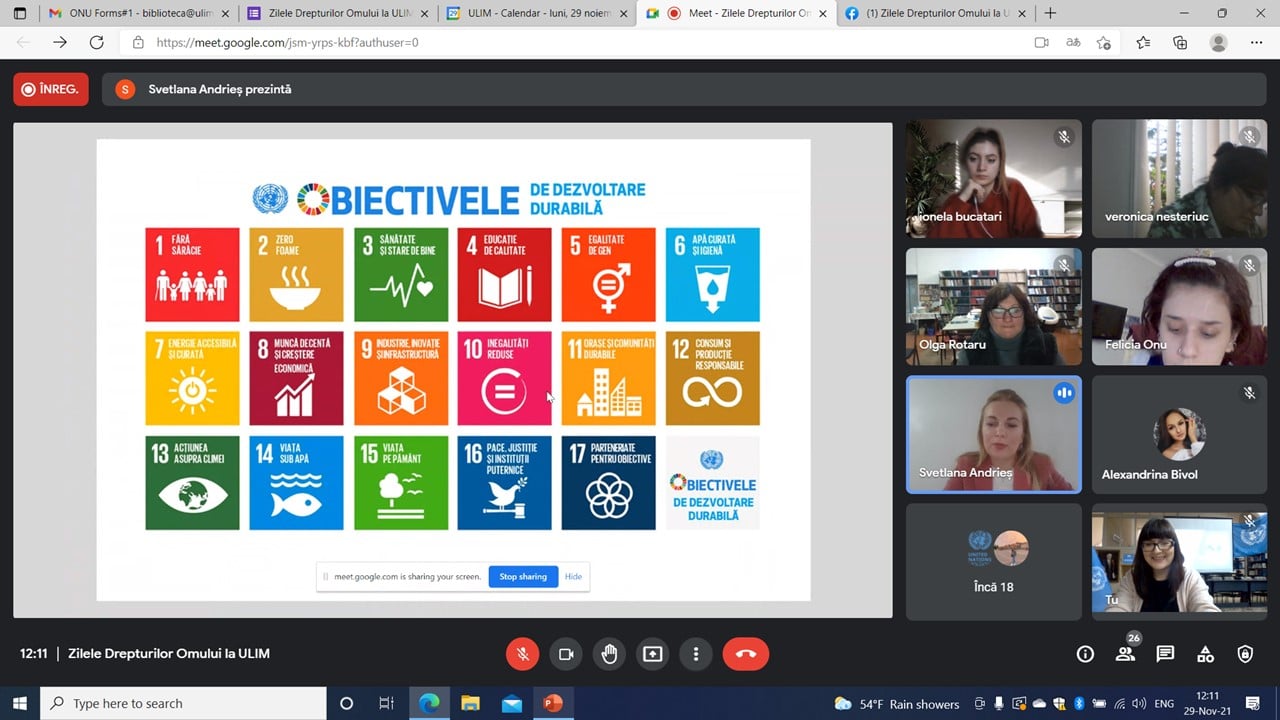Open tab actions menu icon in Edge
1280x720 pixels.
[x=19, y=14]
